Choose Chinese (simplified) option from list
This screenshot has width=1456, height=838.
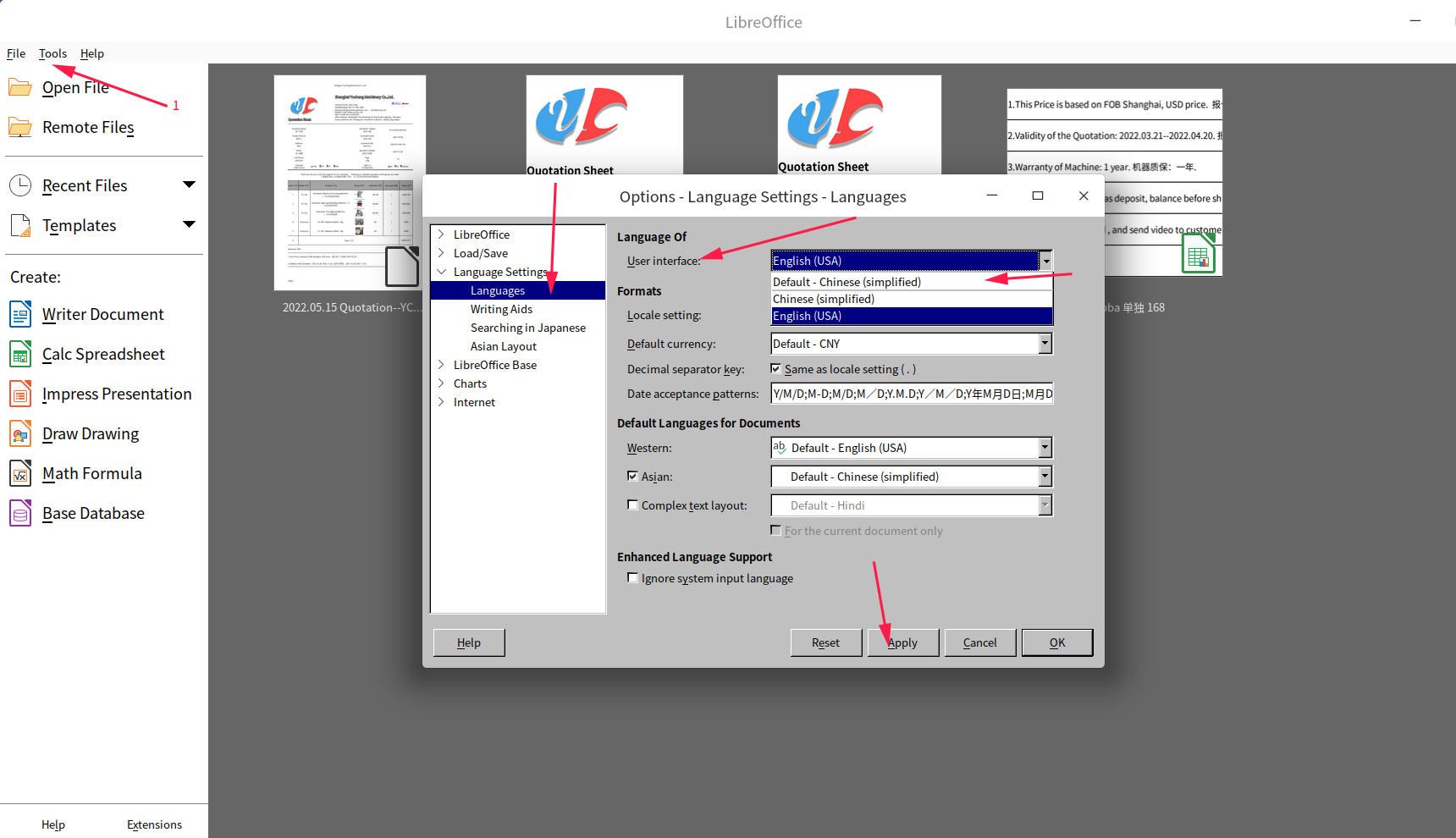tap(912, 299)
